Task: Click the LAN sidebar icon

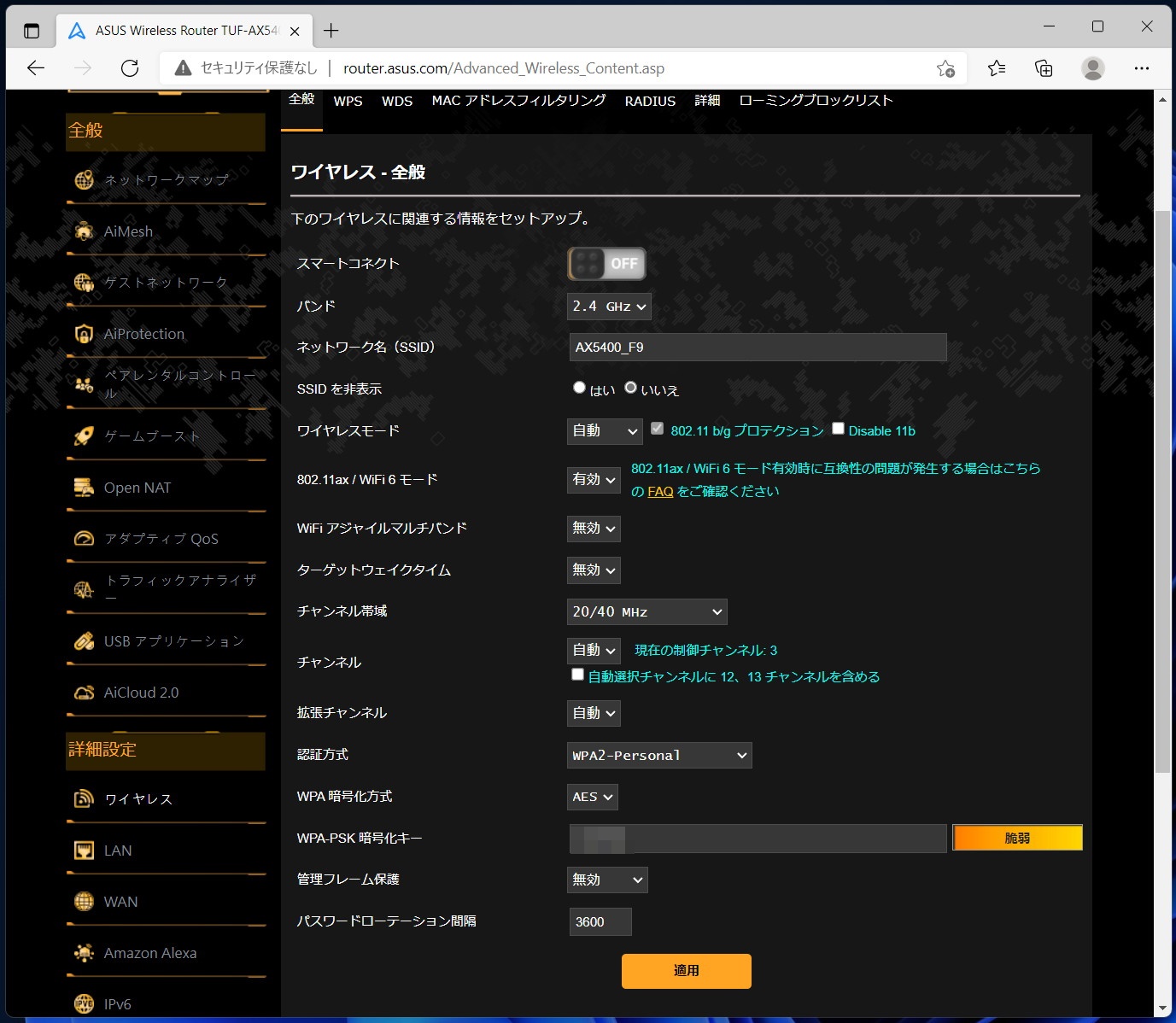Action: click(x=84, y=851)
